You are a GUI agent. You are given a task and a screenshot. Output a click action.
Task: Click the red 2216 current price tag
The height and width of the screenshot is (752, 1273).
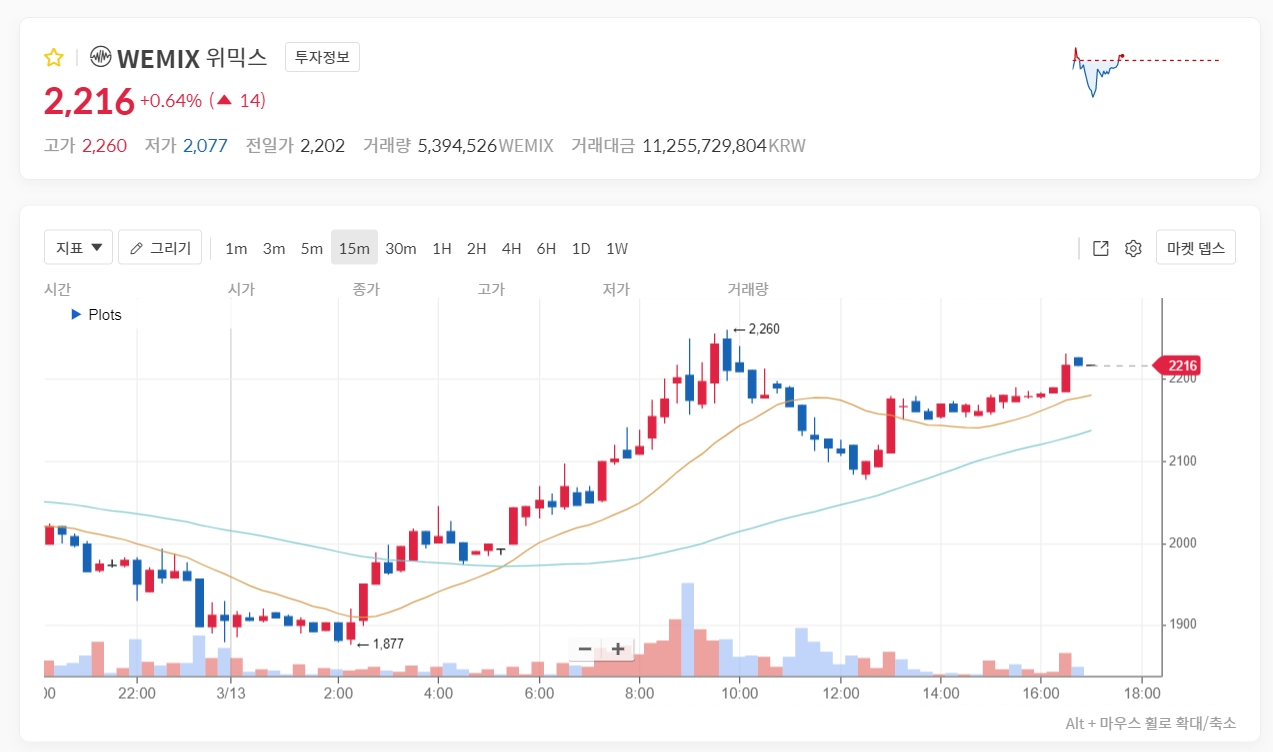click(x=1178, y=365)
